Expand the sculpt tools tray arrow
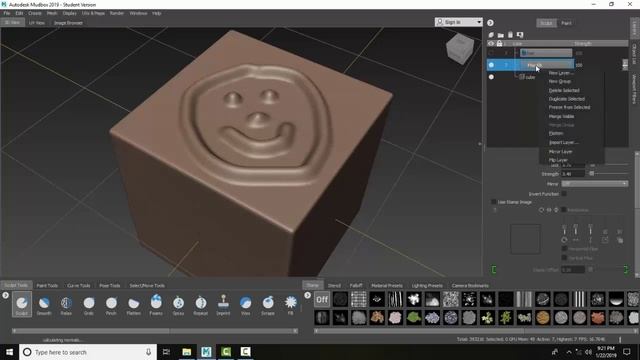The width and height of the screenshot is (640, 360). click(x=5, y=295)
